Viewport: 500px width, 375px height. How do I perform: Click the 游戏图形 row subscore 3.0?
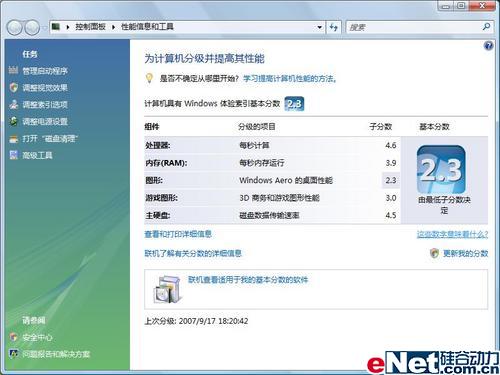point(391,198)
